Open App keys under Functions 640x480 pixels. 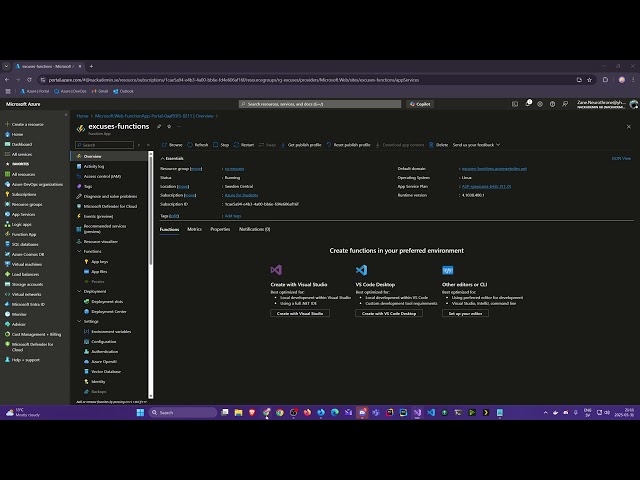96,262
